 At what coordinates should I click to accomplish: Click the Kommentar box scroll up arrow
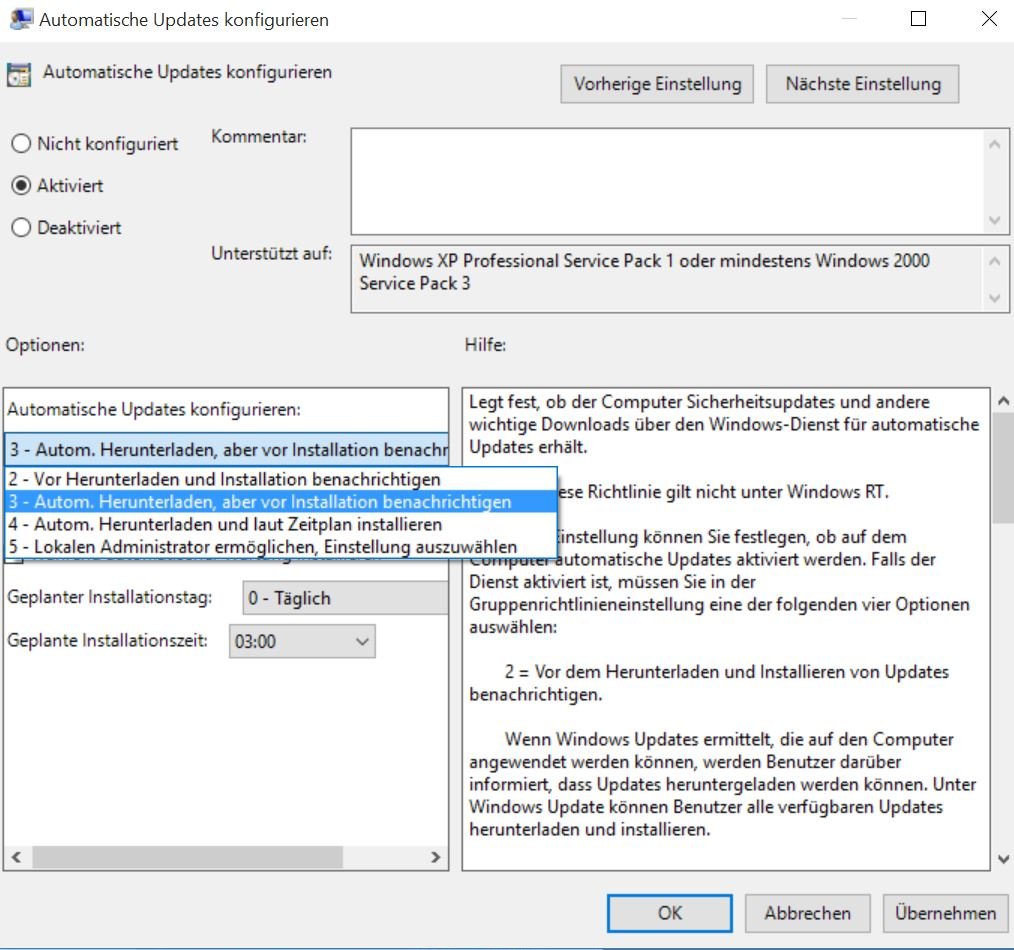click(x=995, y=144)
